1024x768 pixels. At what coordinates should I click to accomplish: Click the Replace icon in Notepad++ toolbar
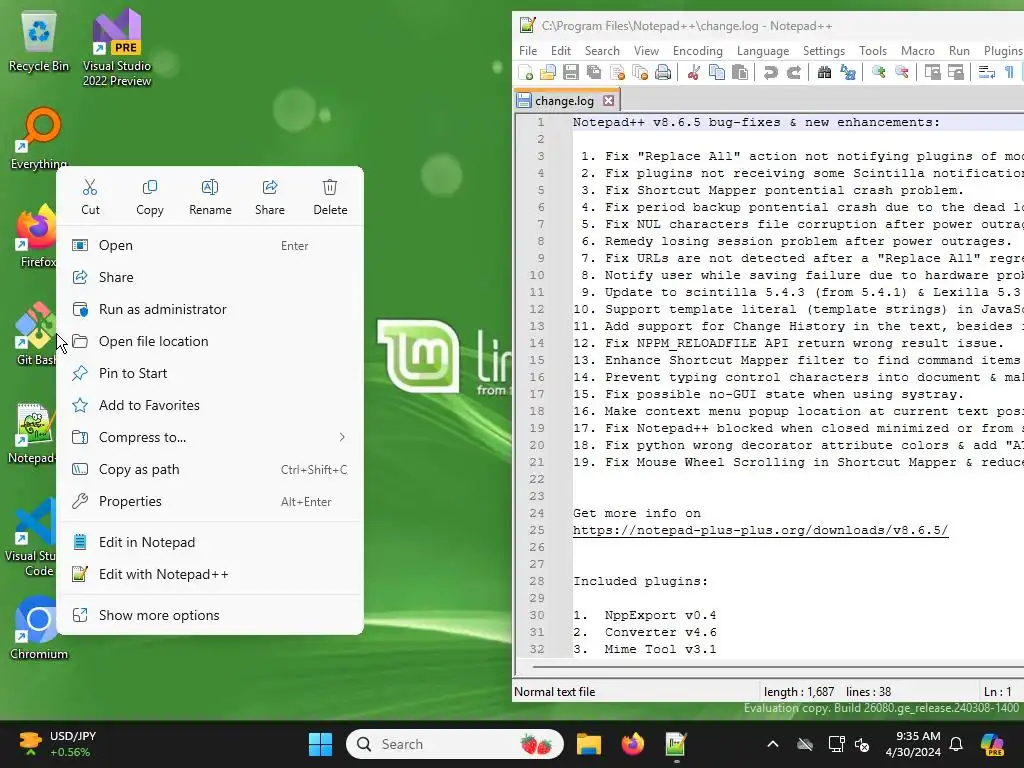(848, 72)
